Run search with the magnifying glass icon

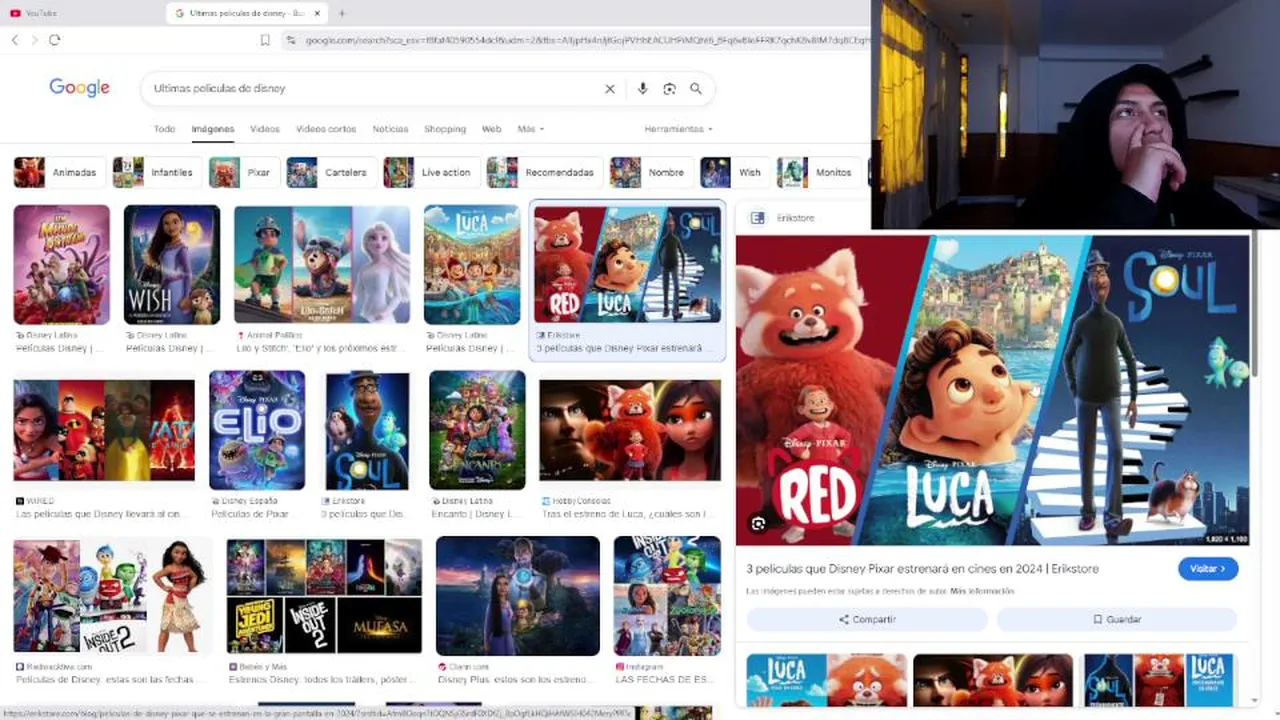(696, 89)
